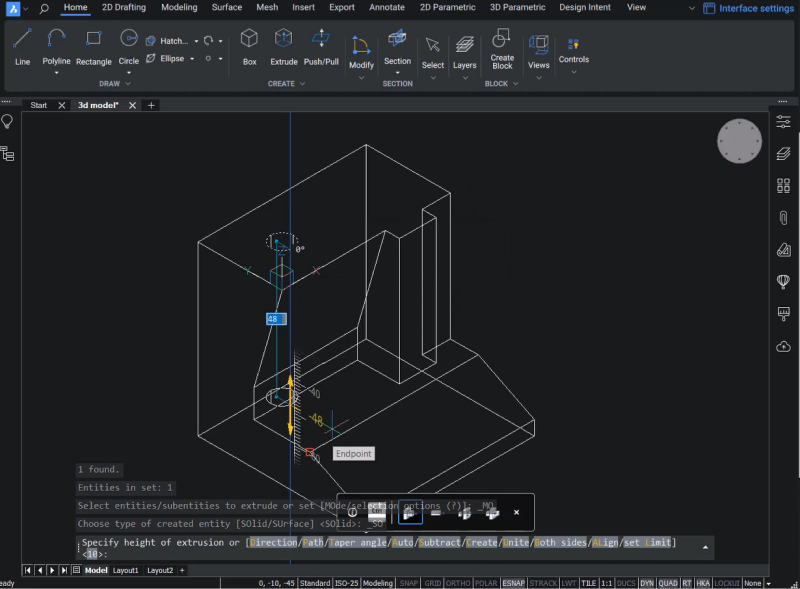The width and height of the screenshot is (800, 589).
Task: Enable ORTHO mode in the status bar
Action: [458, 583]
